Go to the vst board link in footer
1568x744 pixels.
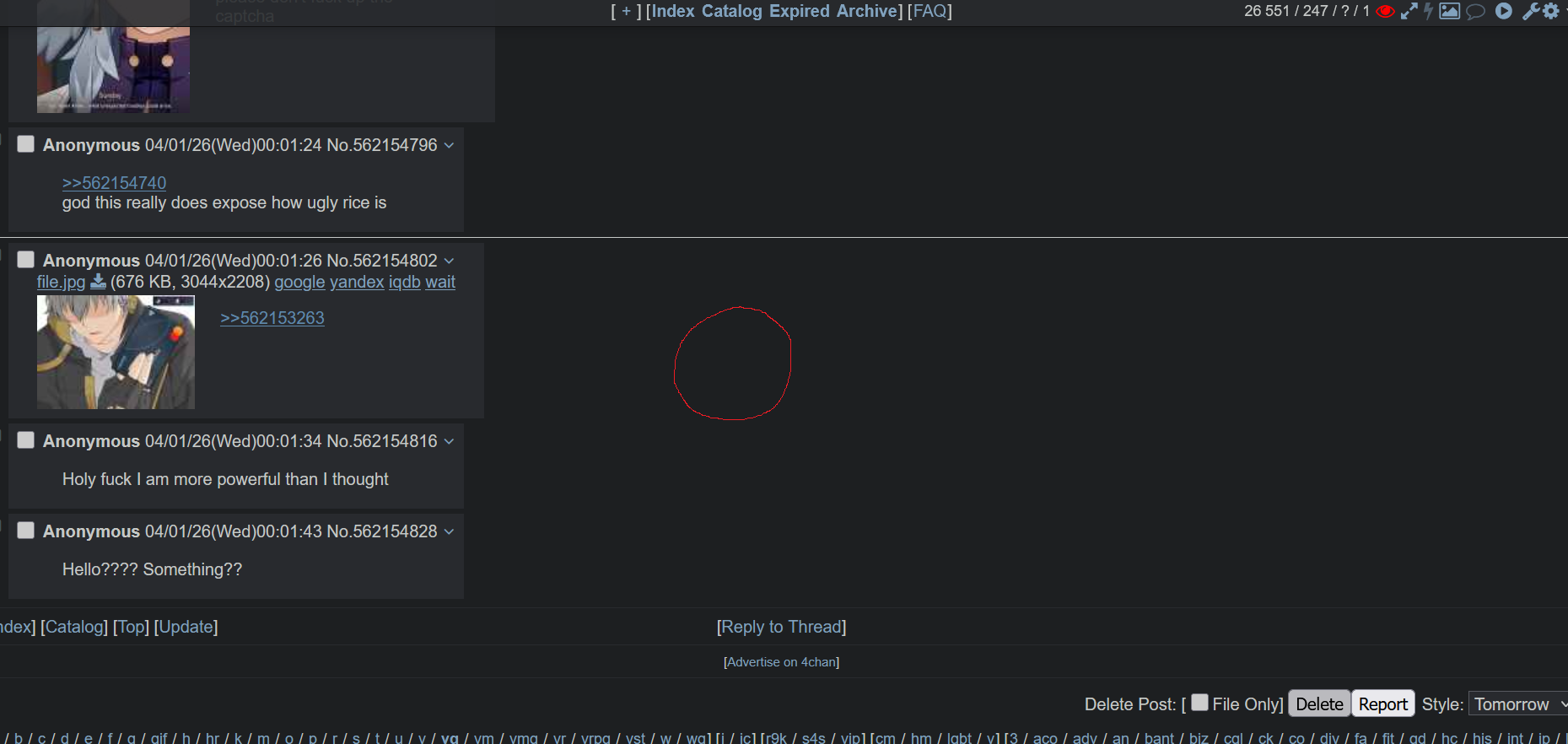(x=635, y=738)
